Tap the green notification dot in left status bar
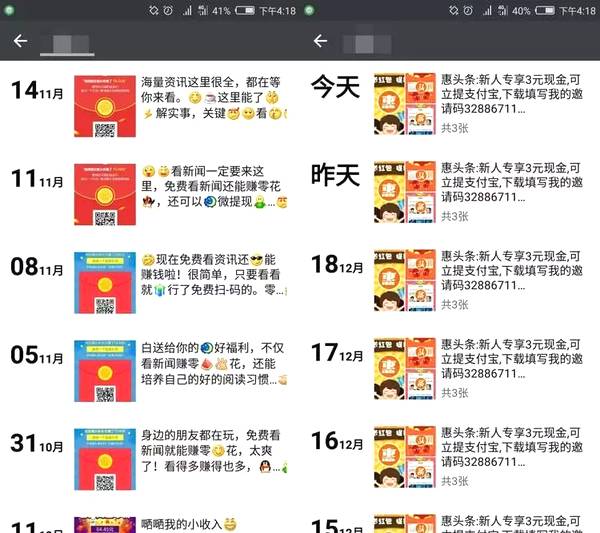The height and width of the screenshot is (533, 600). click(x=9, y=10)
